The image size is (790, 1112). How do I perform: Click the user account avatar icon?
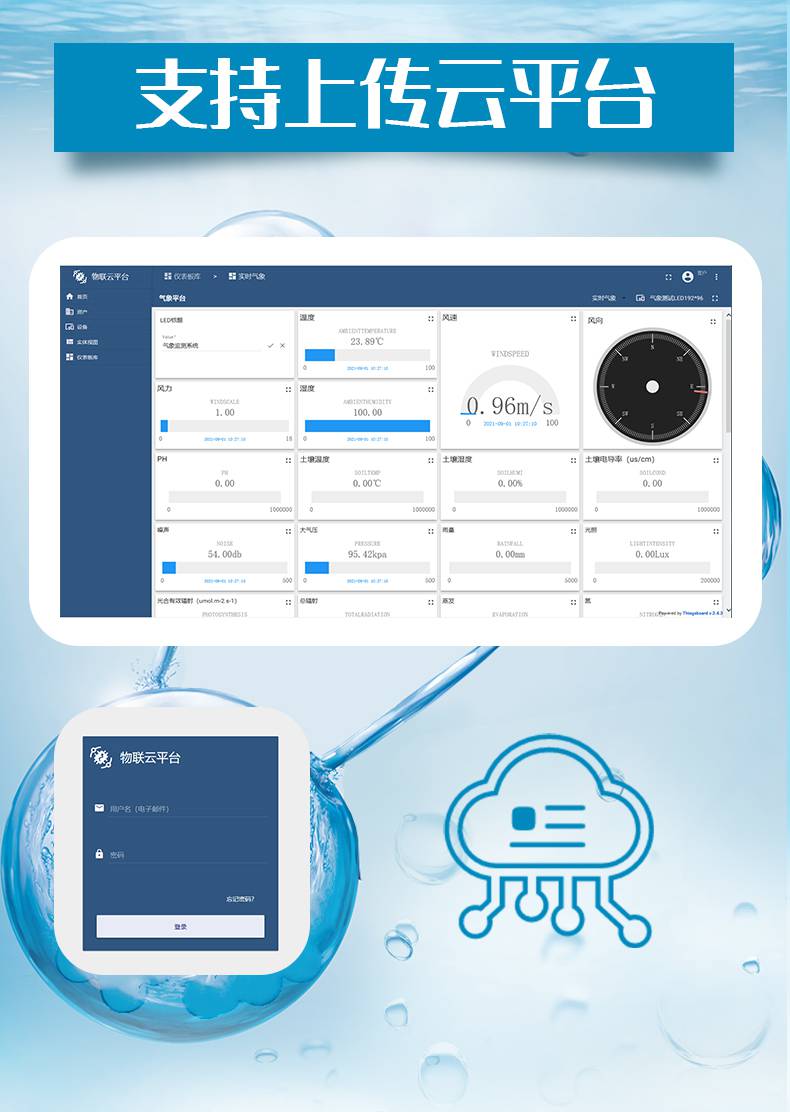tap(687, 277)
